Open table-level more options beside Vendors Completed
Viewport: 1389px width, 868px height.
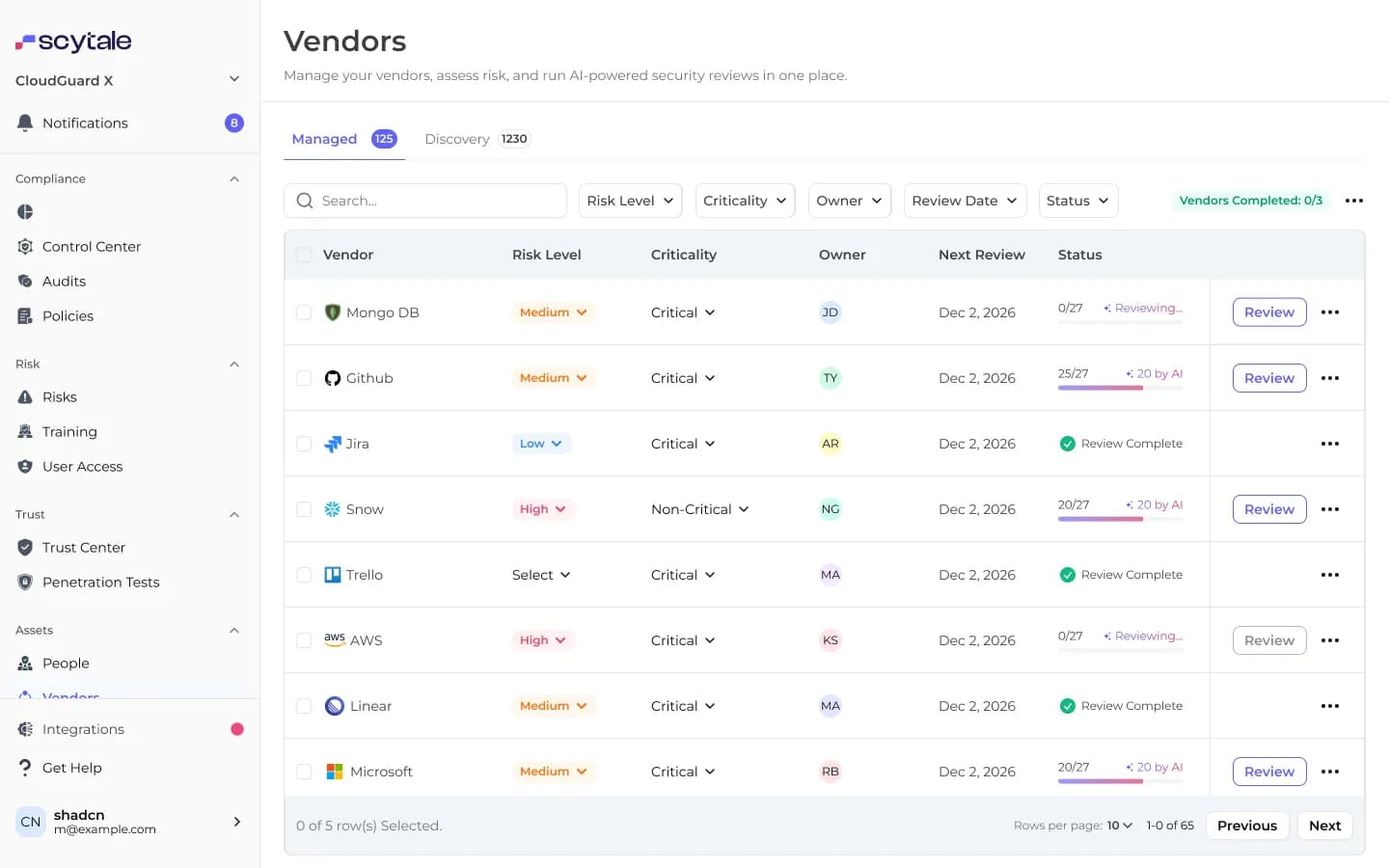[1354, 201]
